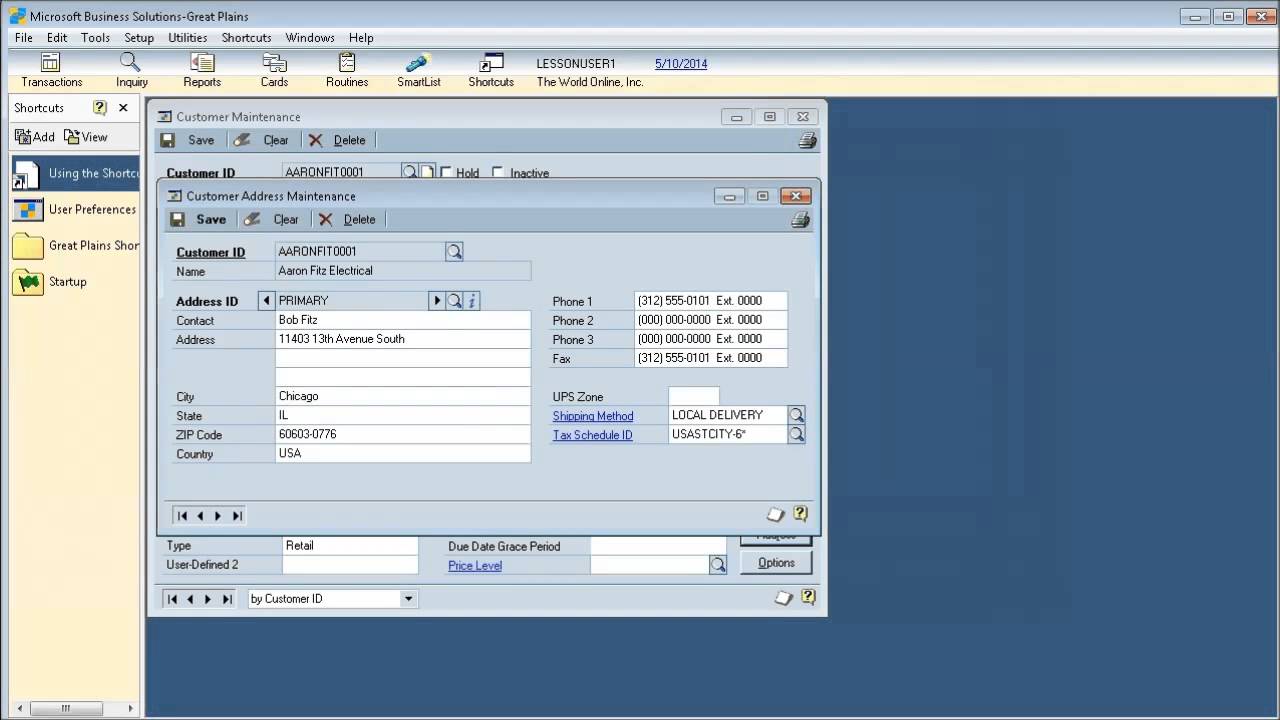Open Address ID info icon
This screenshot has height=720, width=1280.
click(x=472, y=300)
